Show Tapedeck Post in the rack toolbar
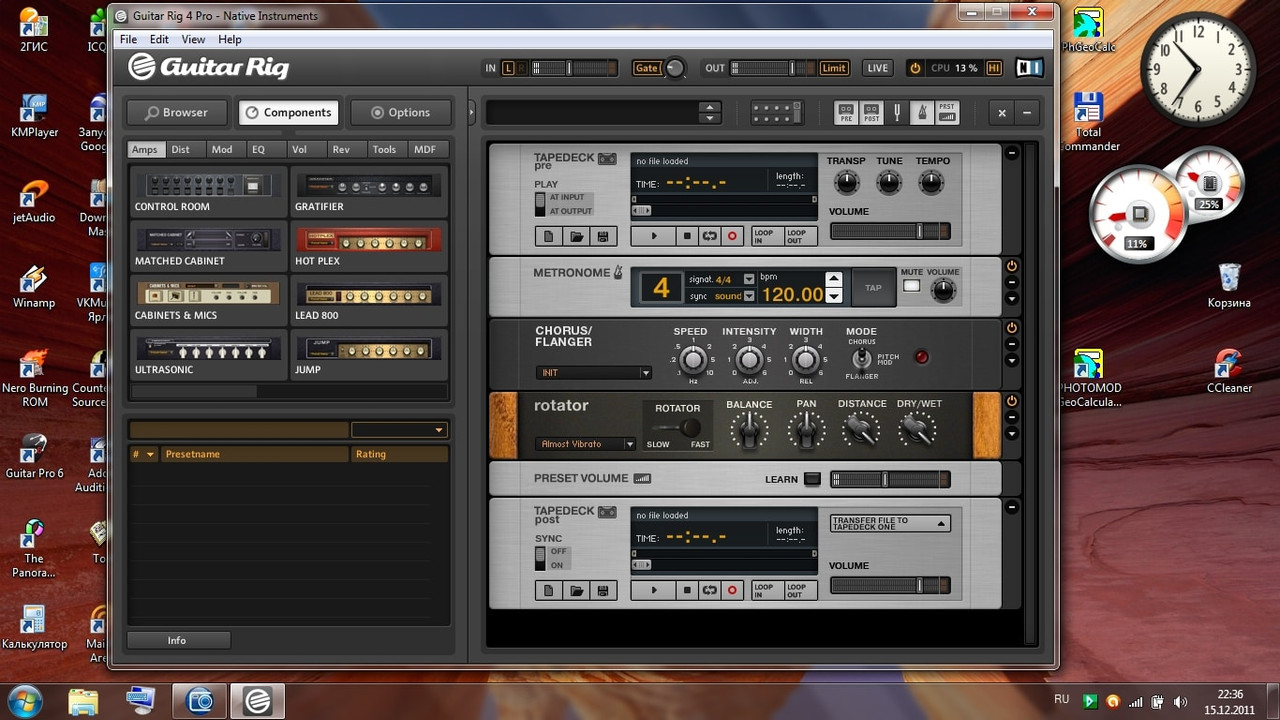This screenshot has width=1280, height=720. pos(872,113)
